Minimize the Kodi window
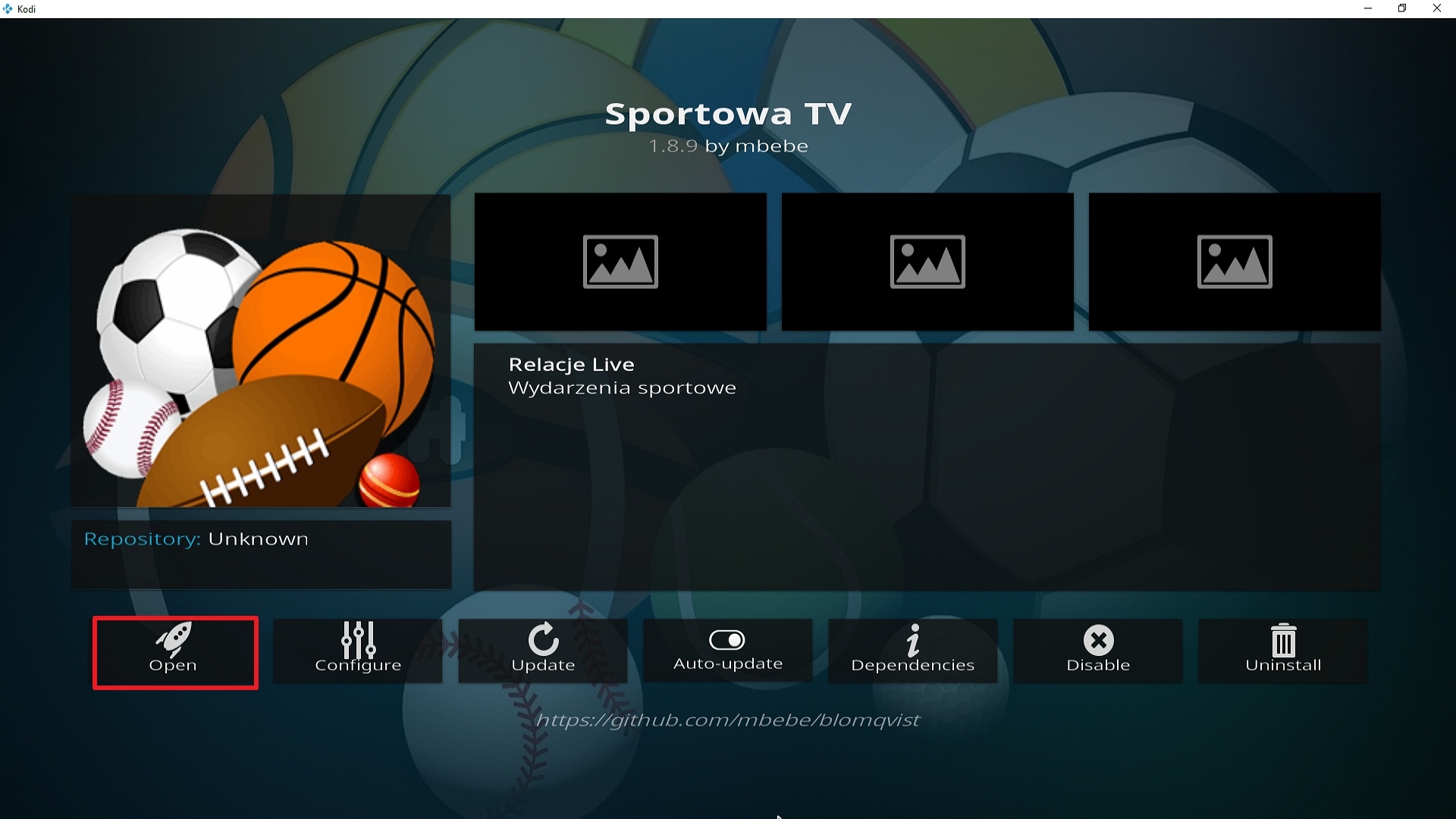The height and width of the screenshot is (819, 1456). (x=1368, y=9)
